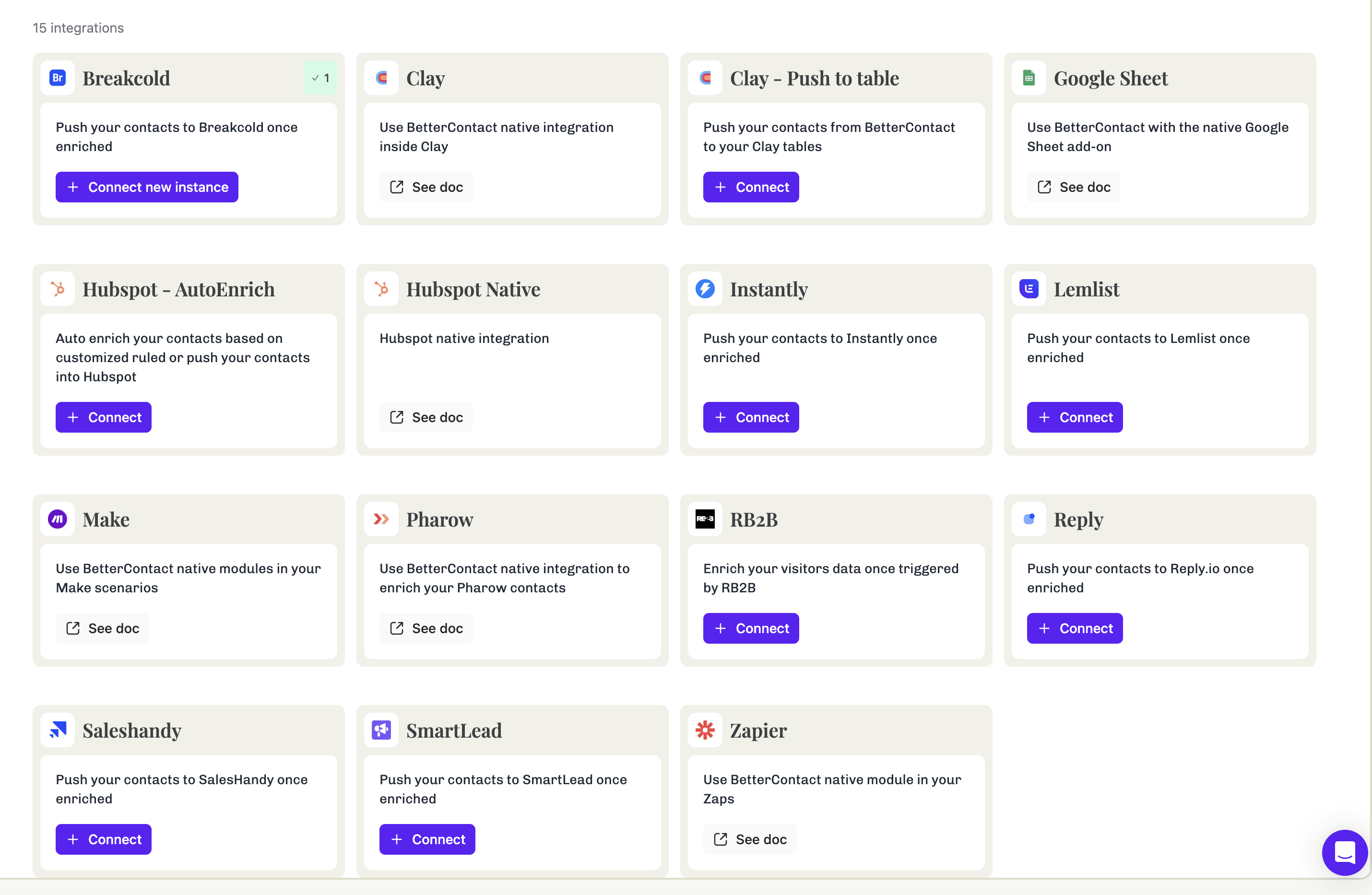Open the Clay documentation link

tap(426, 187)
